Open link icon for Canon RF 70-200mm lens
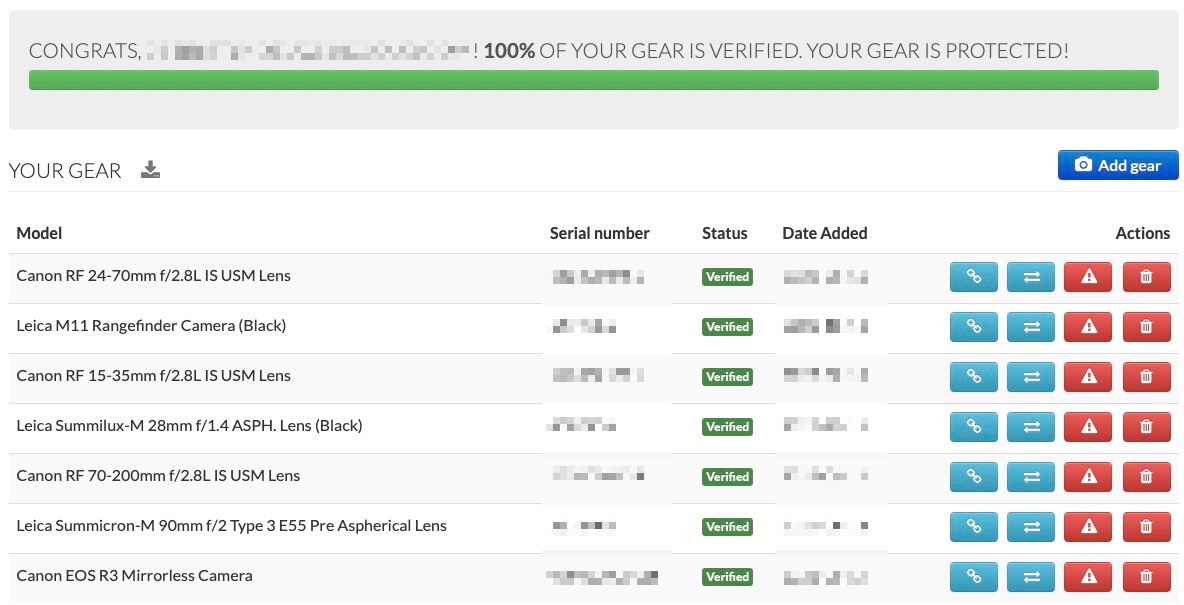1184x605 pixels. 973,477
